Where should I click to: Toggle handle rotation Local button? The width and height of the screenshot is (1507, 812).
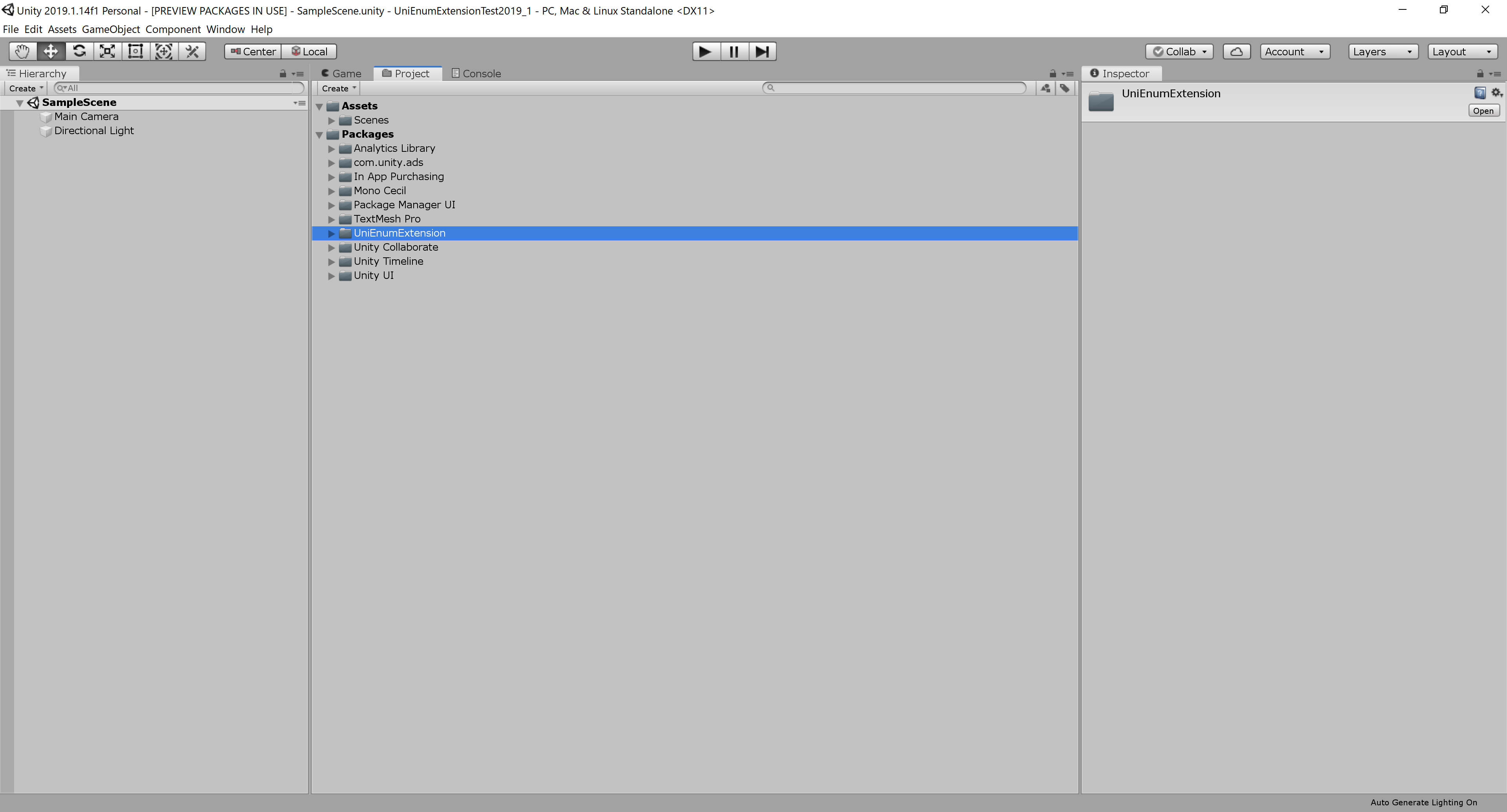[x=310, y=51]
